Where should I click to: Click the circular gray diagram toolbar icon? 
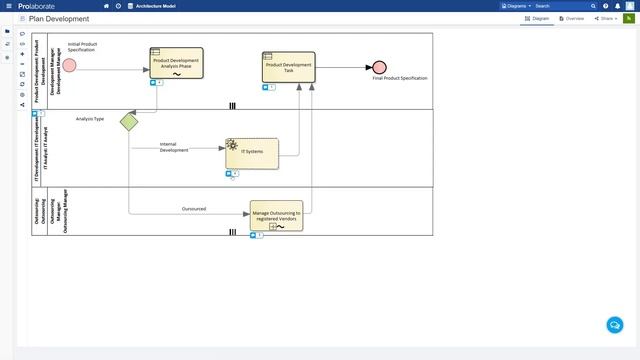22,95
